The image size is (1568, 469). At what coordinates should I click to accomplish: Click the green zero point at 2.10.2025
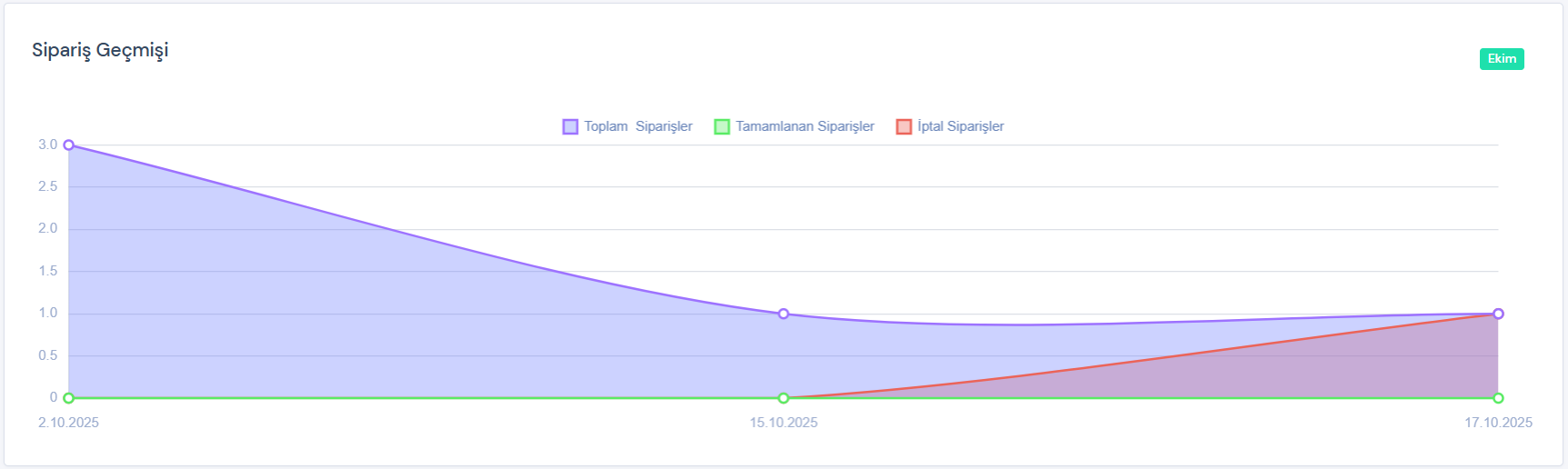coord(69,398)
